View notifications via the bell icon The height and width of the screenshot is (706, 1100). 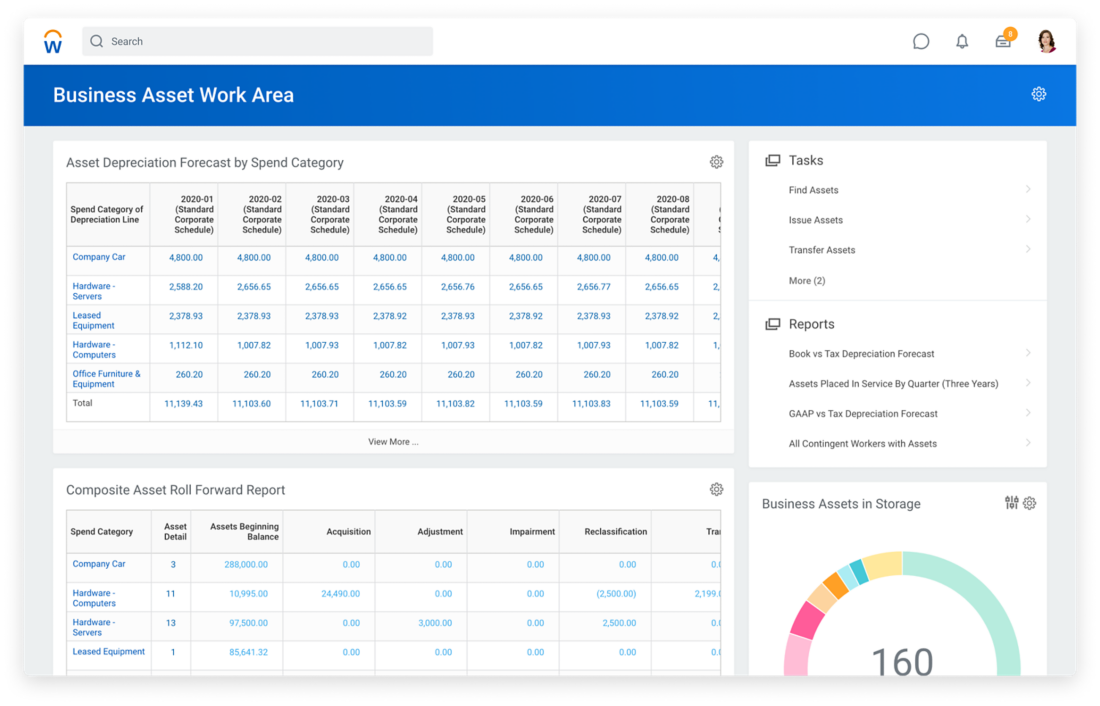[x=961, y=41]
